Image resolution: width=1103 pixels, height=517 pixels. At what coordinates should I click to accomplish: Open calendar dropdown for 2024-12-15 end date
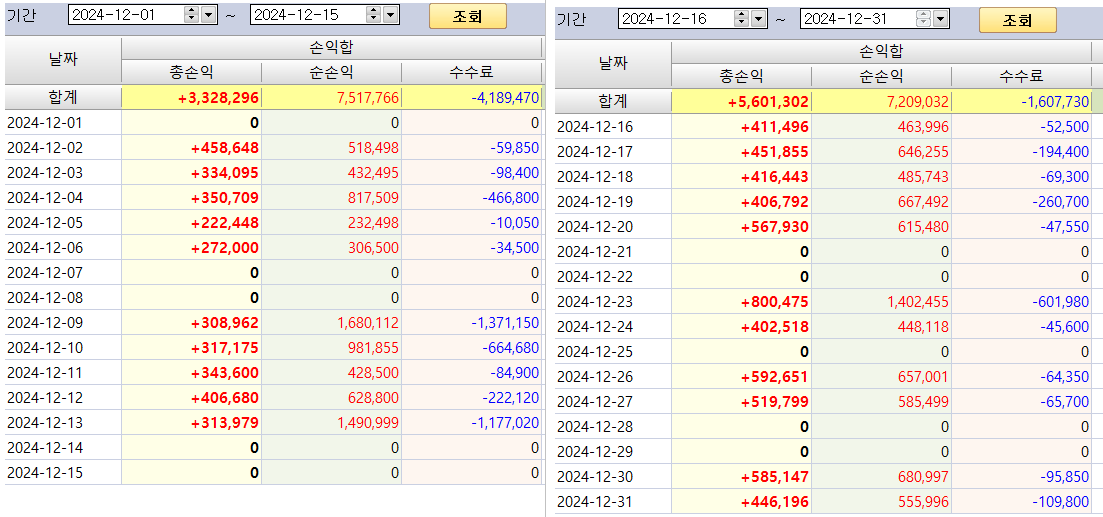click(390, 15)
